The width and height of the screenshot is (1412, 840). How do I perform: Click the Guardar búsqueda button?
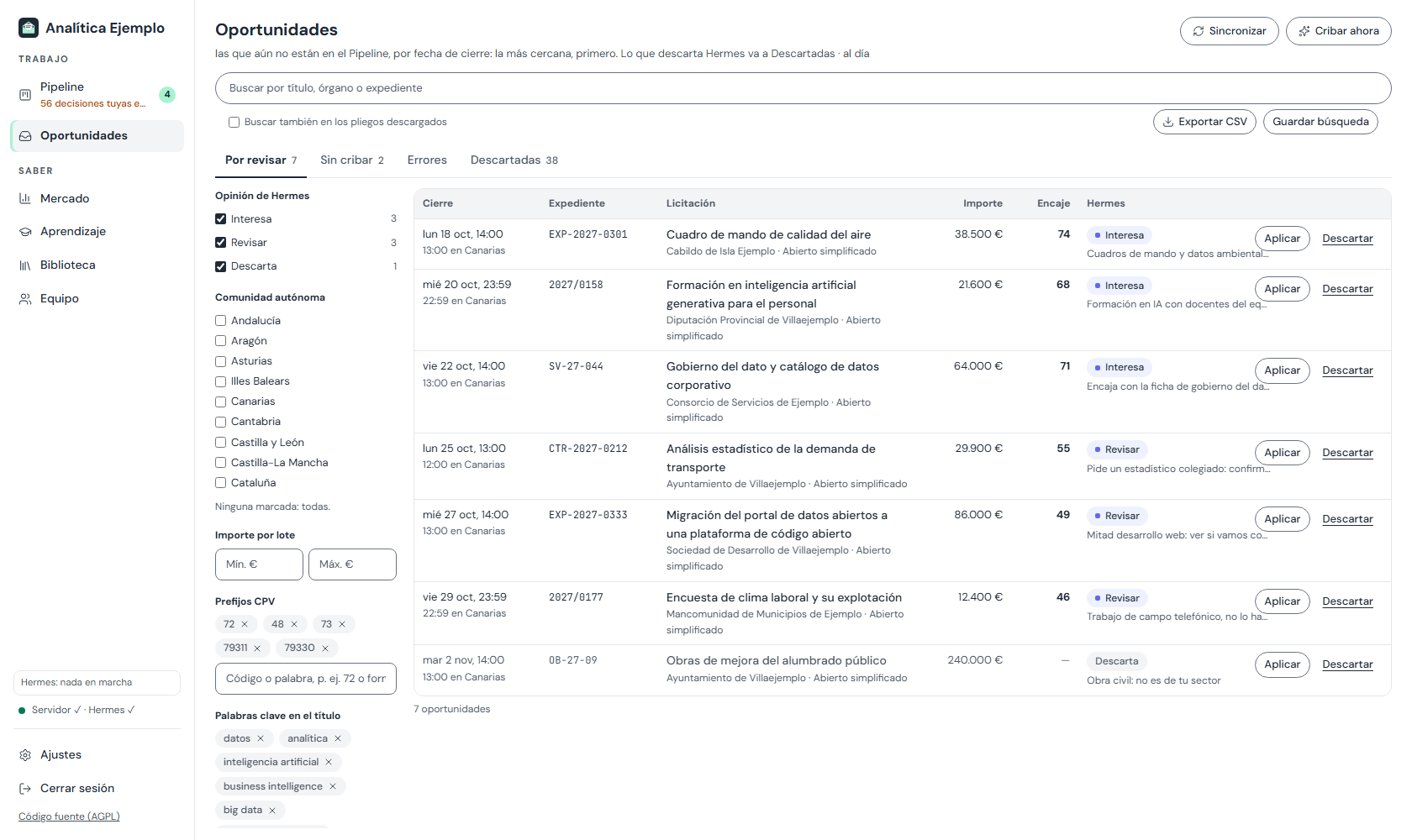coord(1320,122)
